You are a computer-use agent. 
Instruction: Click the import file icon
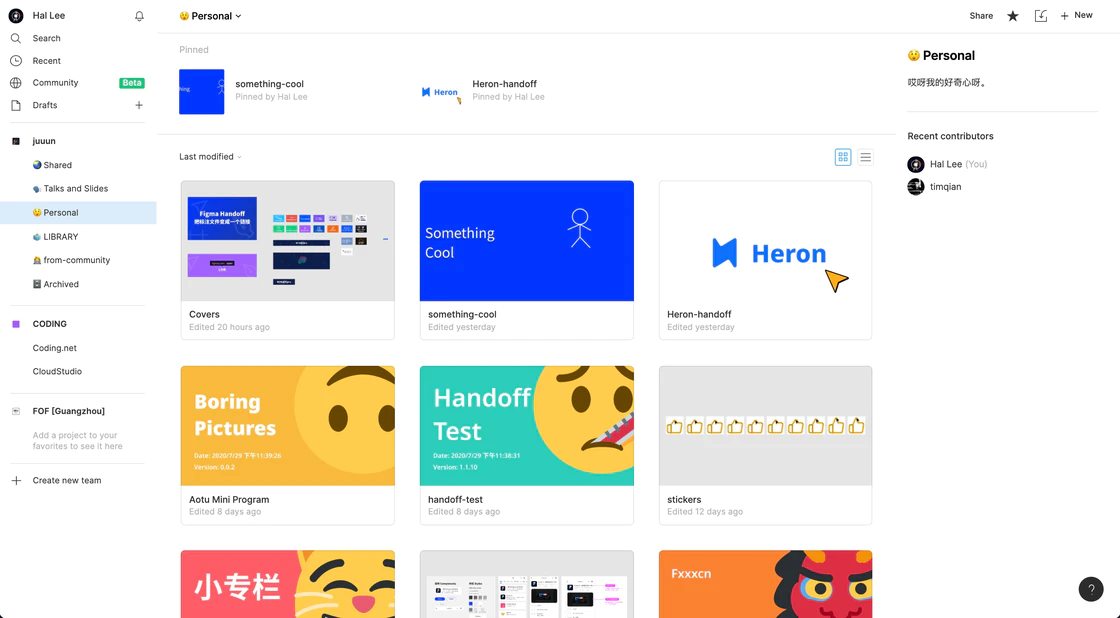click(x=1041, y=16)
